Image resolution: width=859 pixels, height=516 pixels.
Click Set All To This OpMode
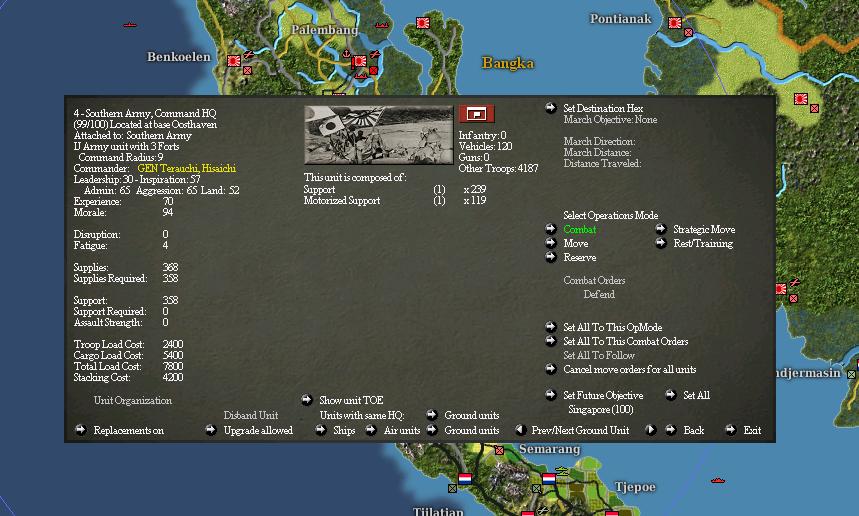[x=551, y=327]
